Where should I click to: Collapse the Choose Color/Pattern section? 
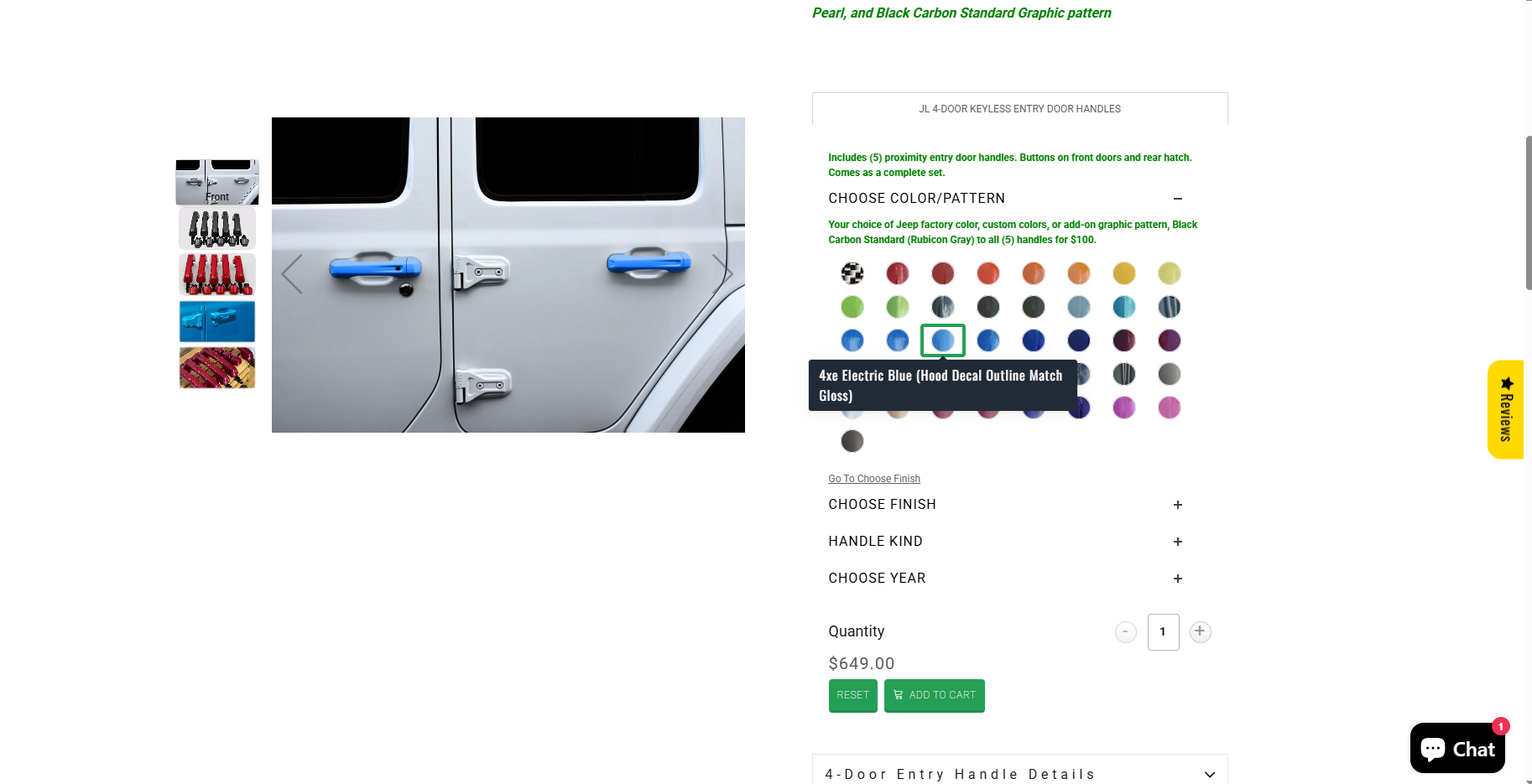point(1178,199)
